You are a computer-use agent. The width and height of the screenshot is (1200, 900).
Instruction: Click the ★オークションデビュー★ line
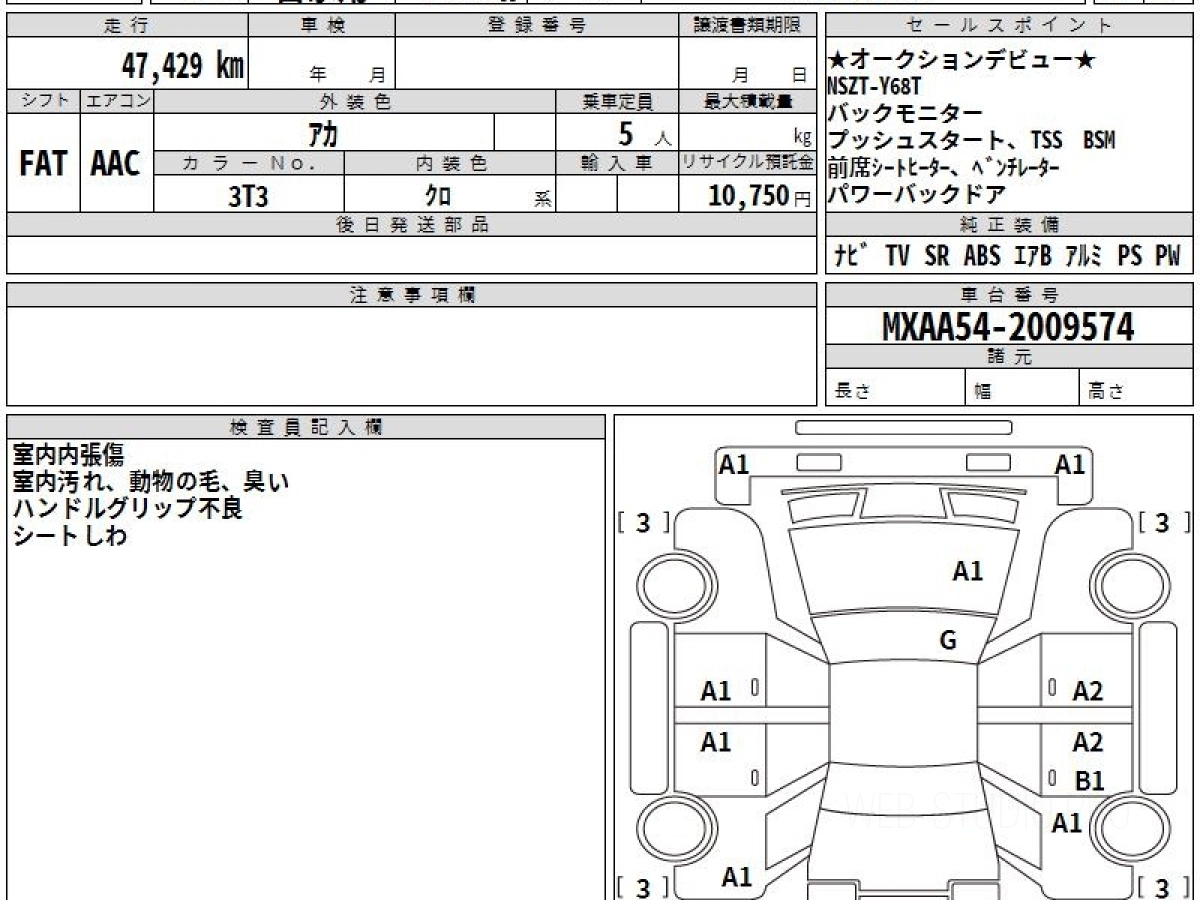coord(961,60)
